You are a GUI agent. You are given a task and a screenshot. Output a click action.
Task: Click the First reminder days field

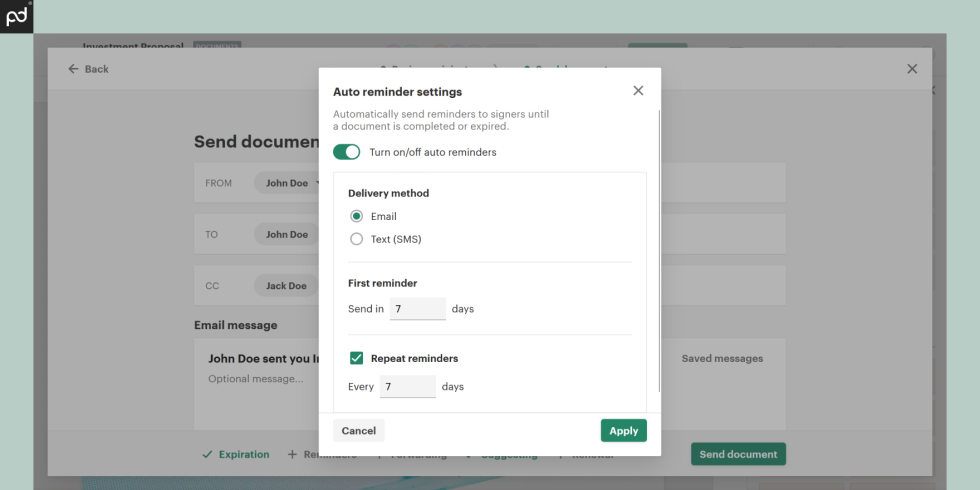point(417,309)
